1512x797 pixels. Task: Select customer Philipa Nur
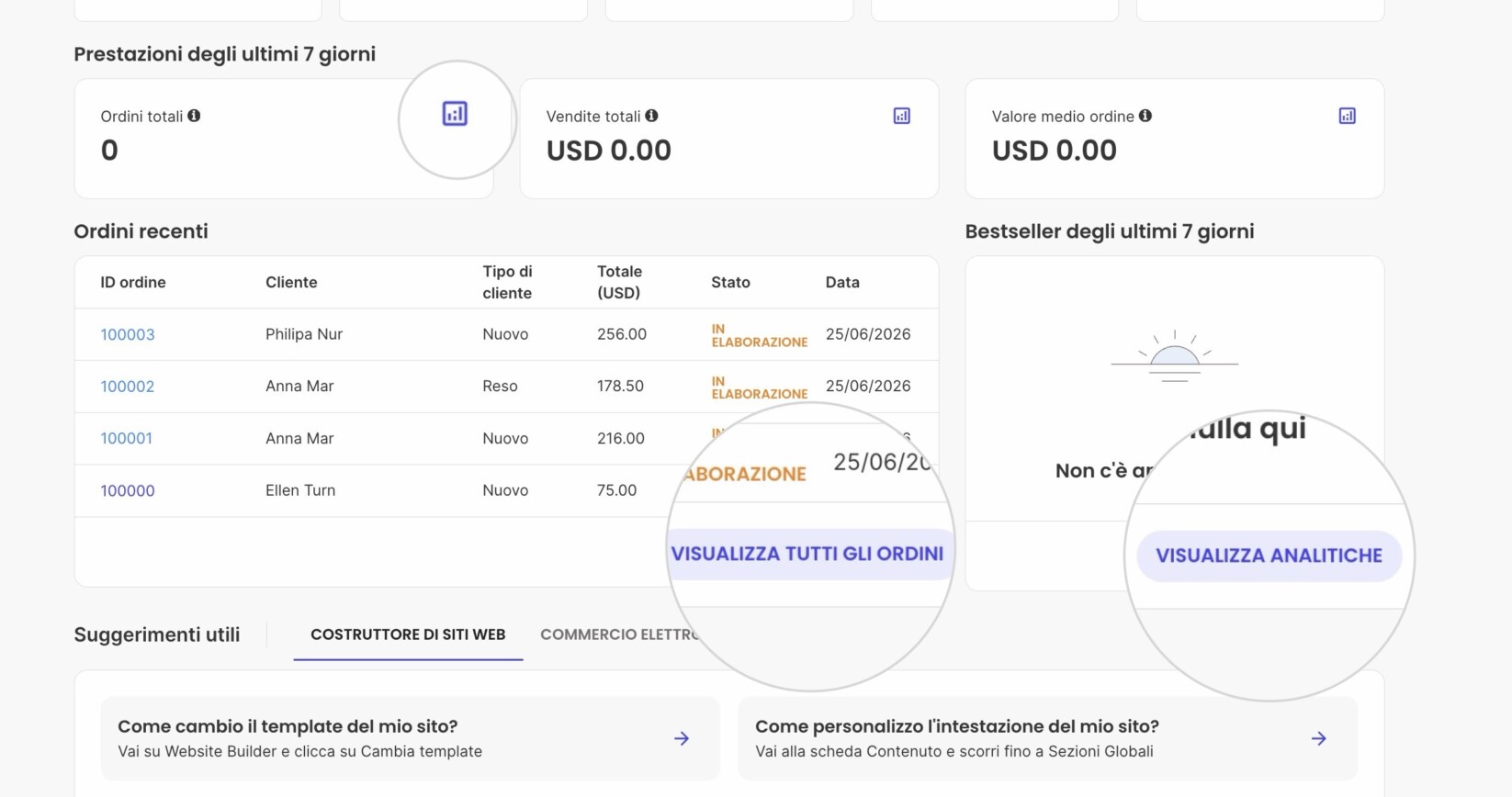tap(304, 334)
